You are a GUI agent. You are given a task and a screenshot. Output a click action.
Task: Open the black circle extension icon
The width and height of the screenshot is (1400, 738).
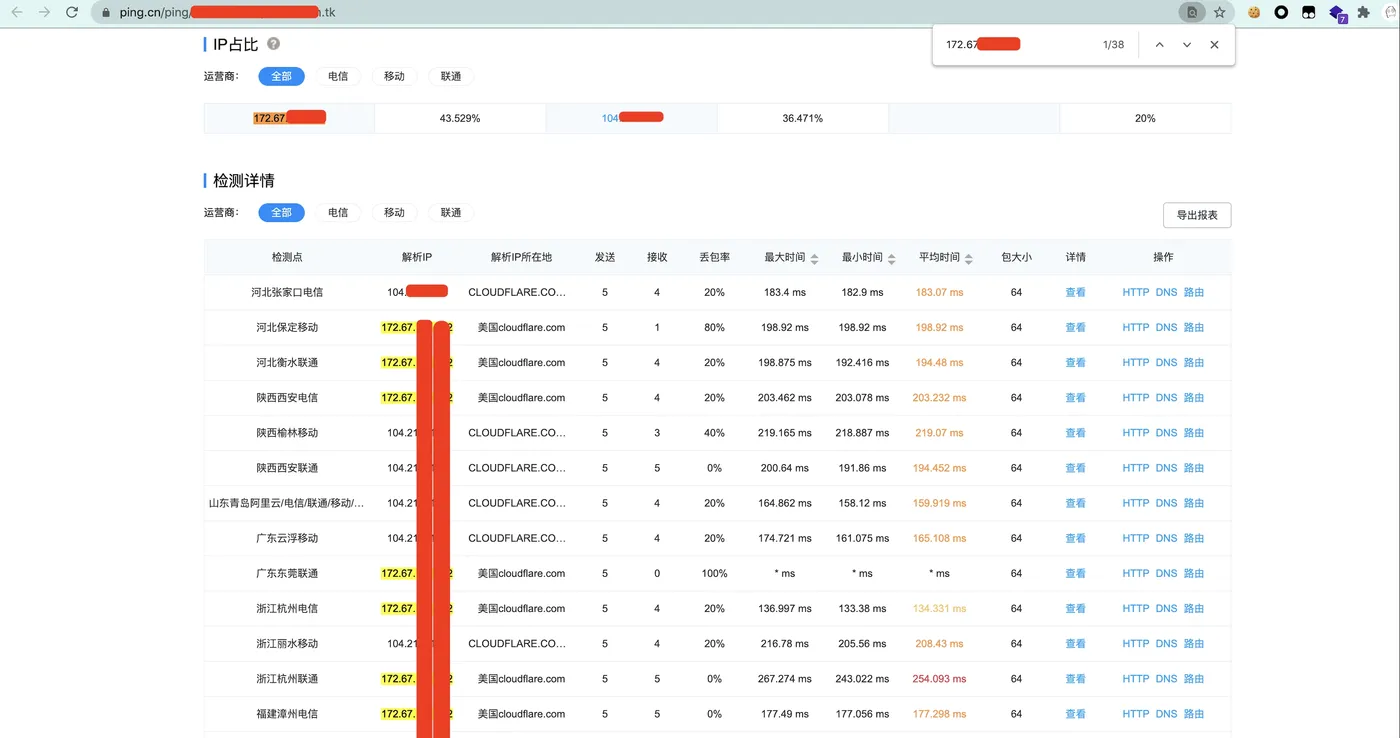(1281, 13)
